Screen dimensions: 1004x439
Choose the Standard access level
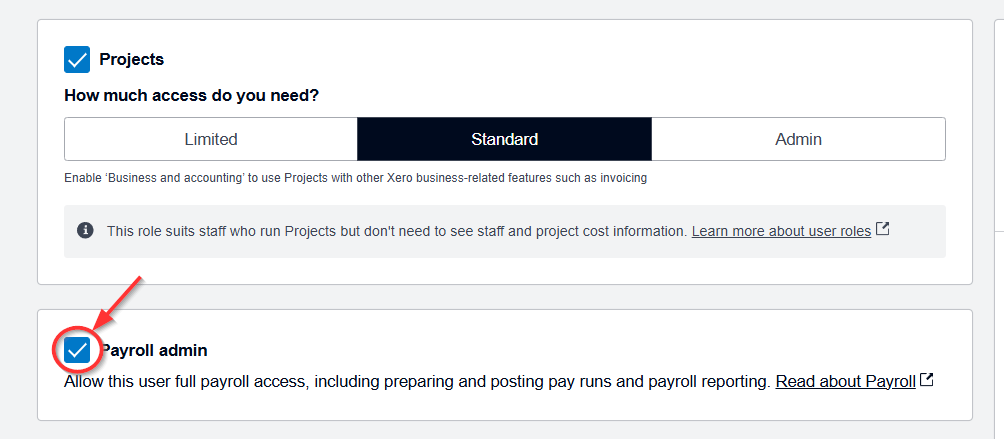coord(504,139)
